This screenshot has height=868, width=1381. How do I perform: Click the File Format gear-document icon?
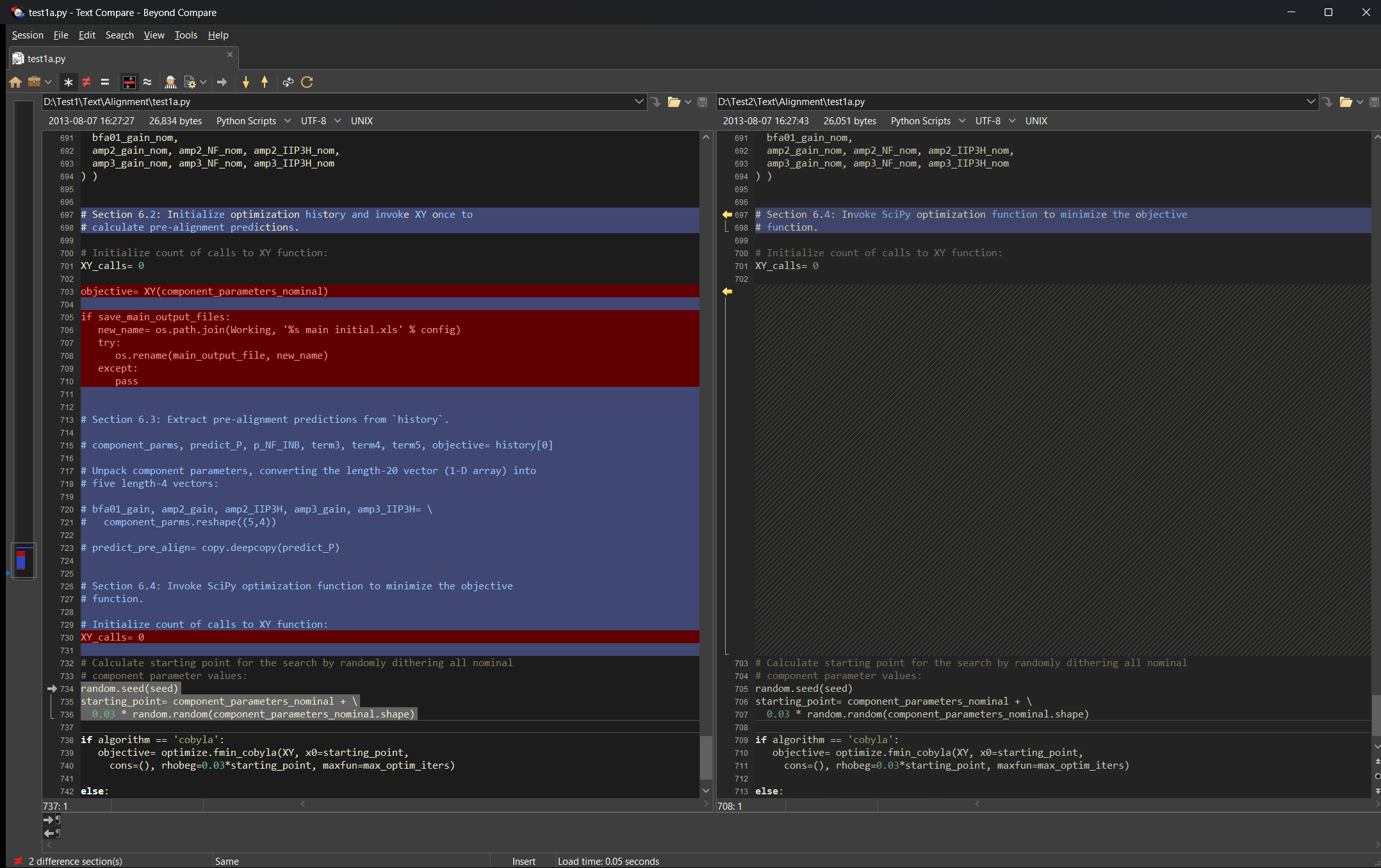pyautogui.click(x=190, y=82)
